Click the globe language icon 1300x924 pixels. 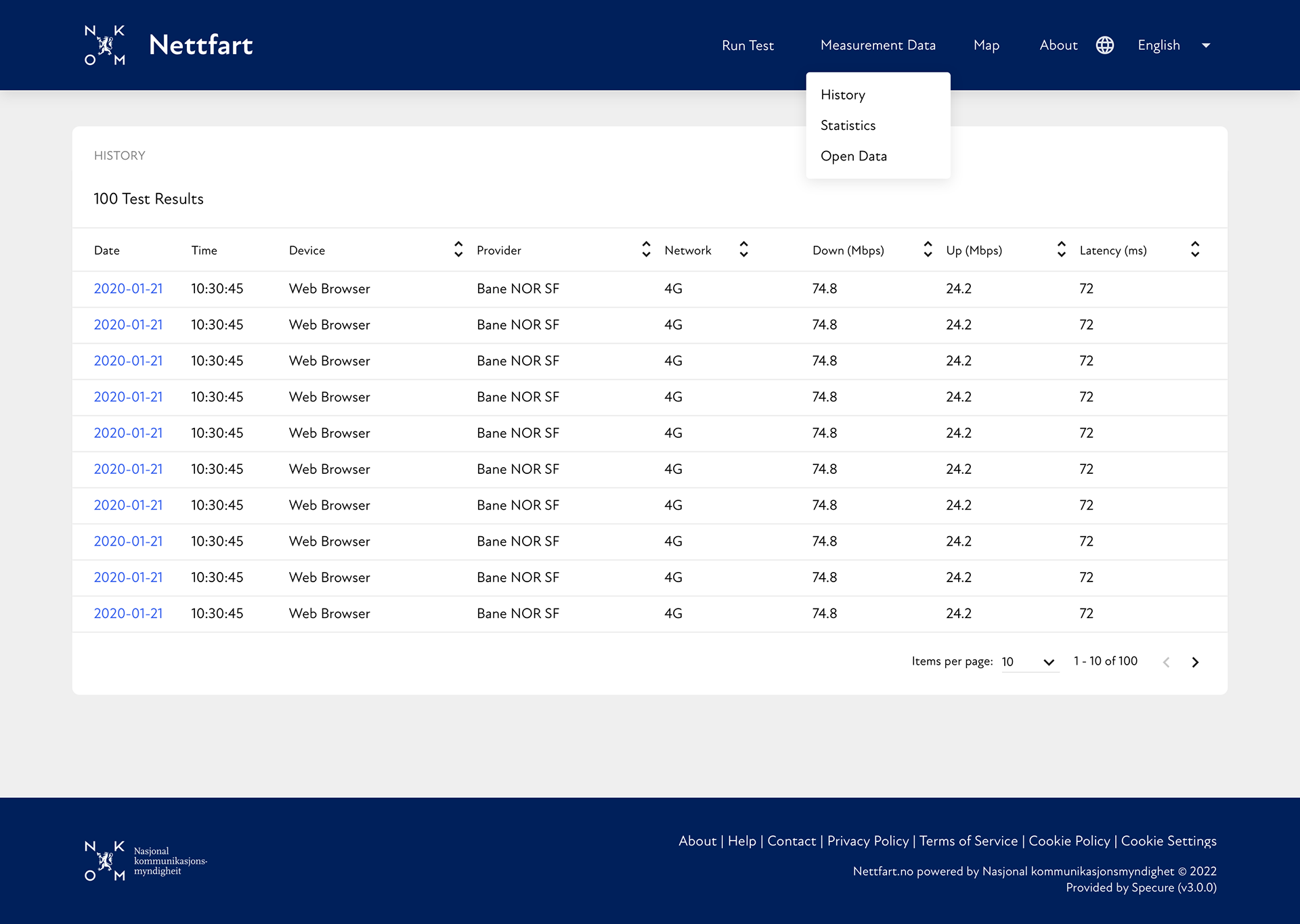(x=1104, y=45)
